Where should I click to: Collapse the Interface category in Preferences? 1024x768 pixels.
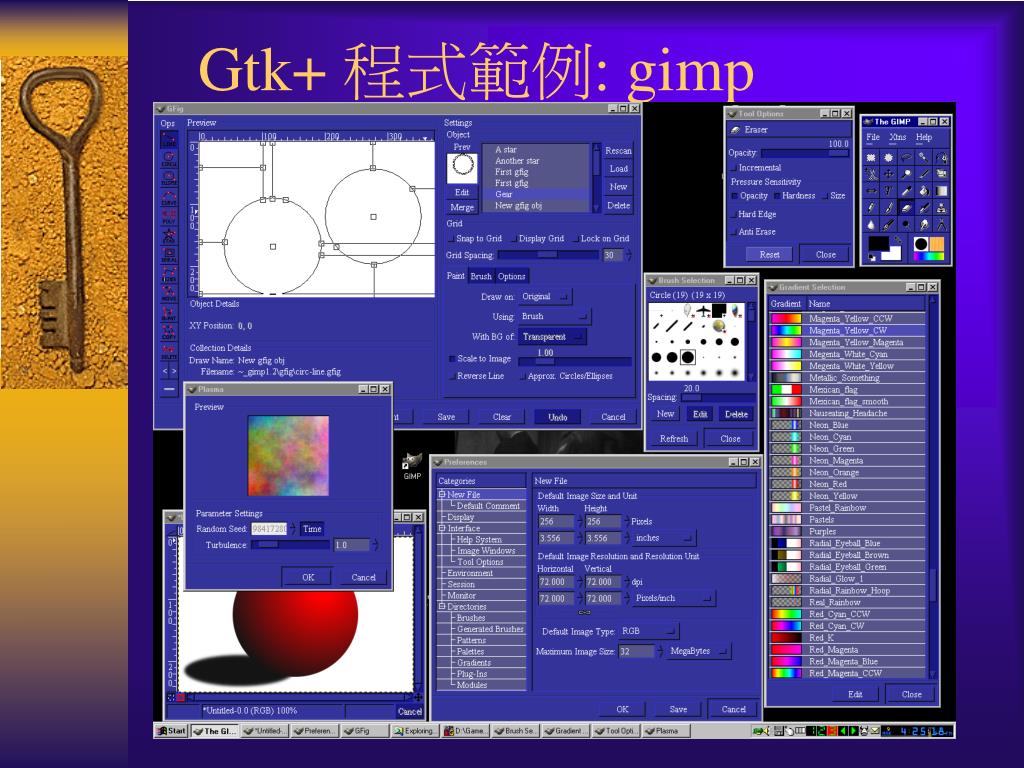[442, 528]
